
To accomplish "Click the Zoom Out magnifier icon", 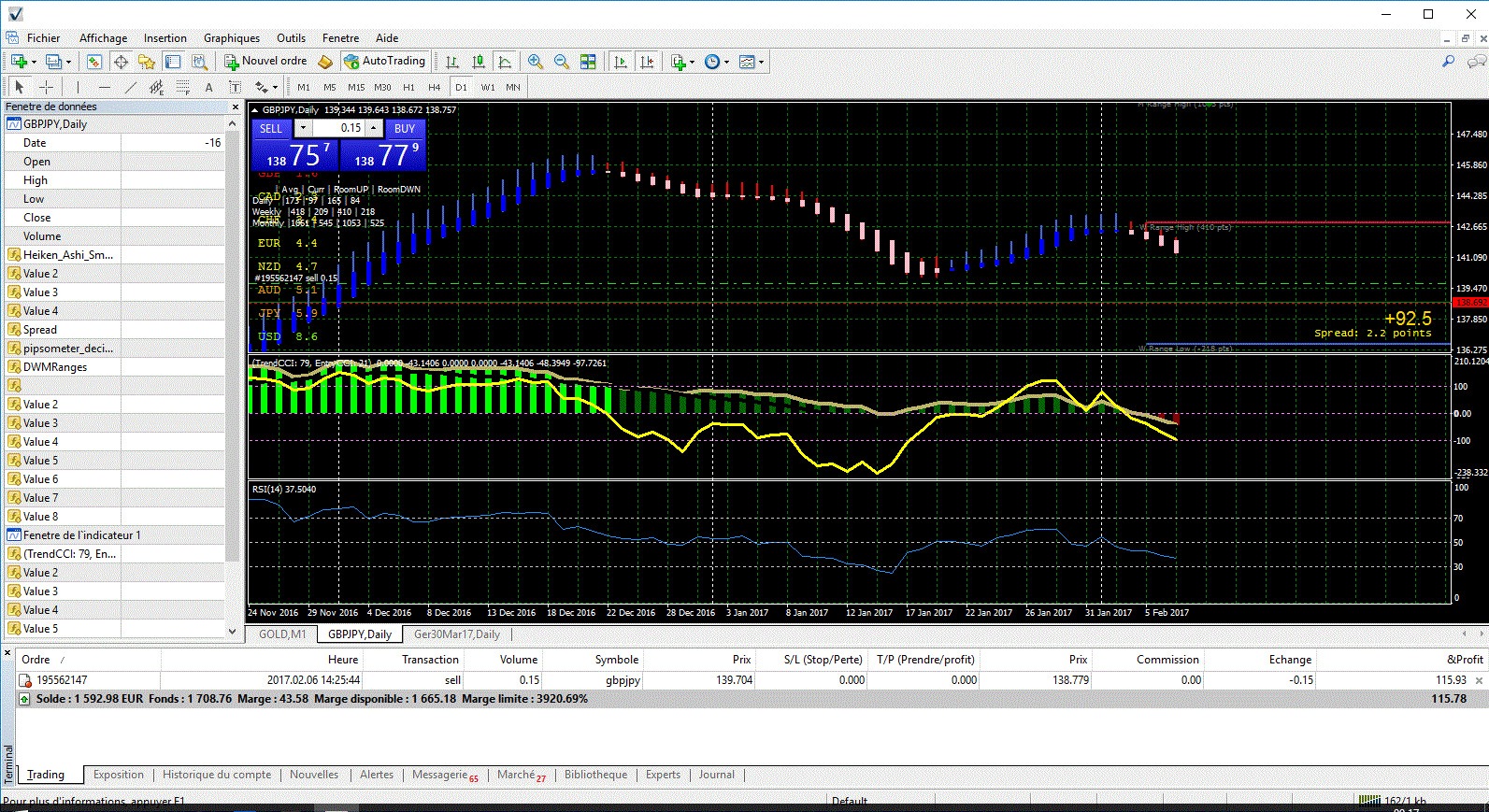I will 562,62.
